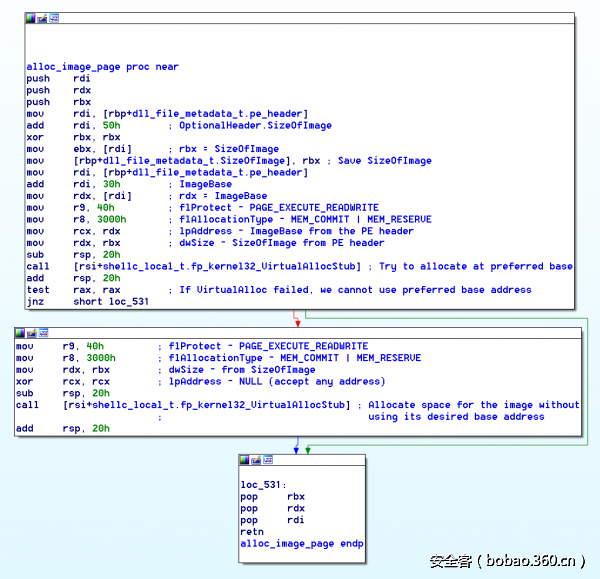Image resolution: width=600 pixels, height=579 pixels.
Task: Click the pencil edit icon of the top node
Action: coord(41,18)
